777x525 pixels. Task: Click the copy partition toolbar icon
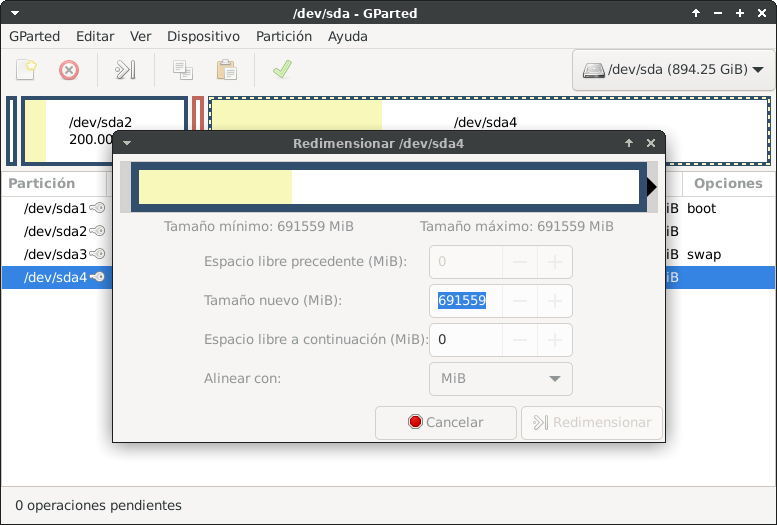click(182, 70)
